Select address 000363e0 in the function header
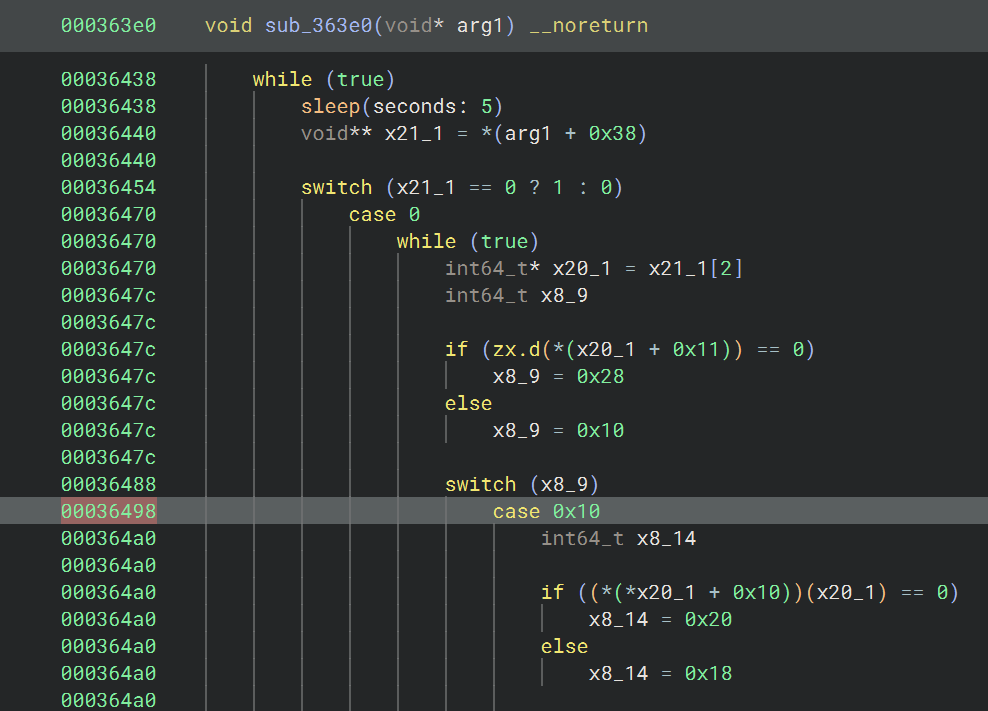 (x=108, y=25)
